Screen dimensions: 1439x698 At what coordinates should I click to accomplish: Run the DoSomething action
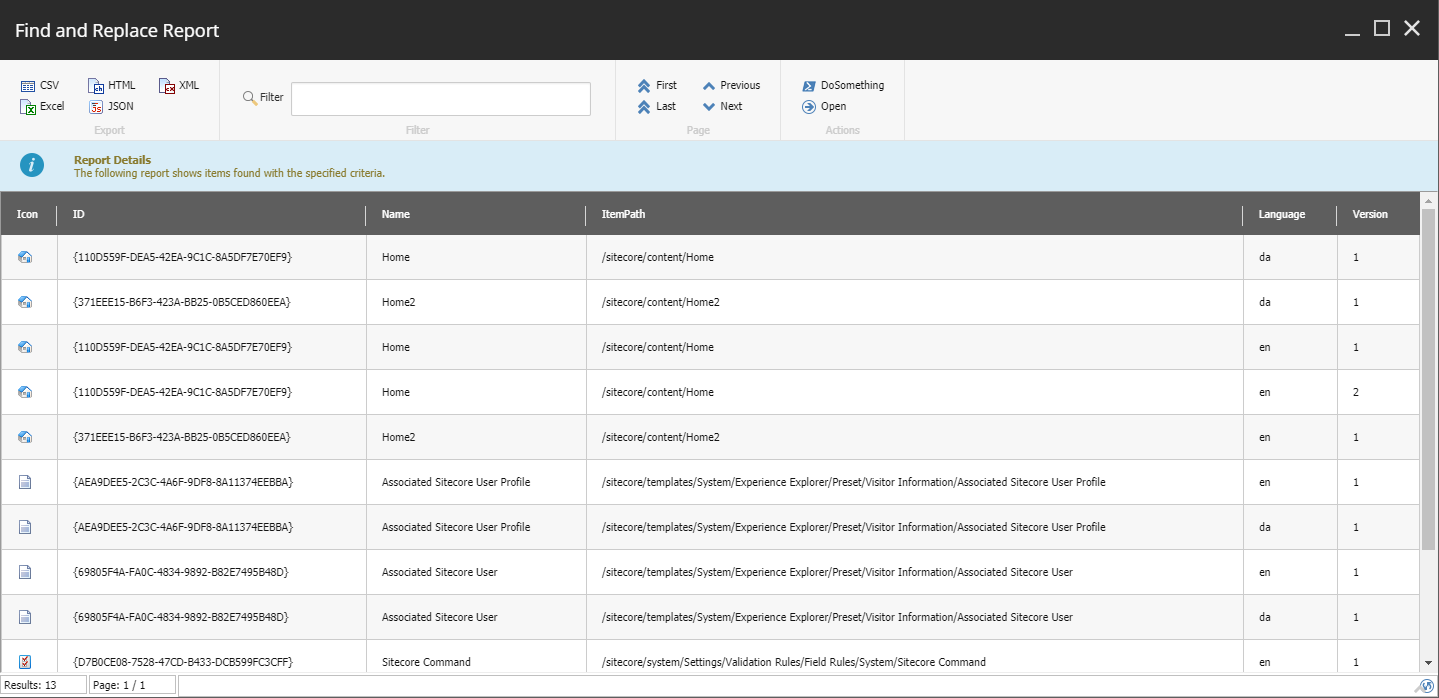(843, 85)
